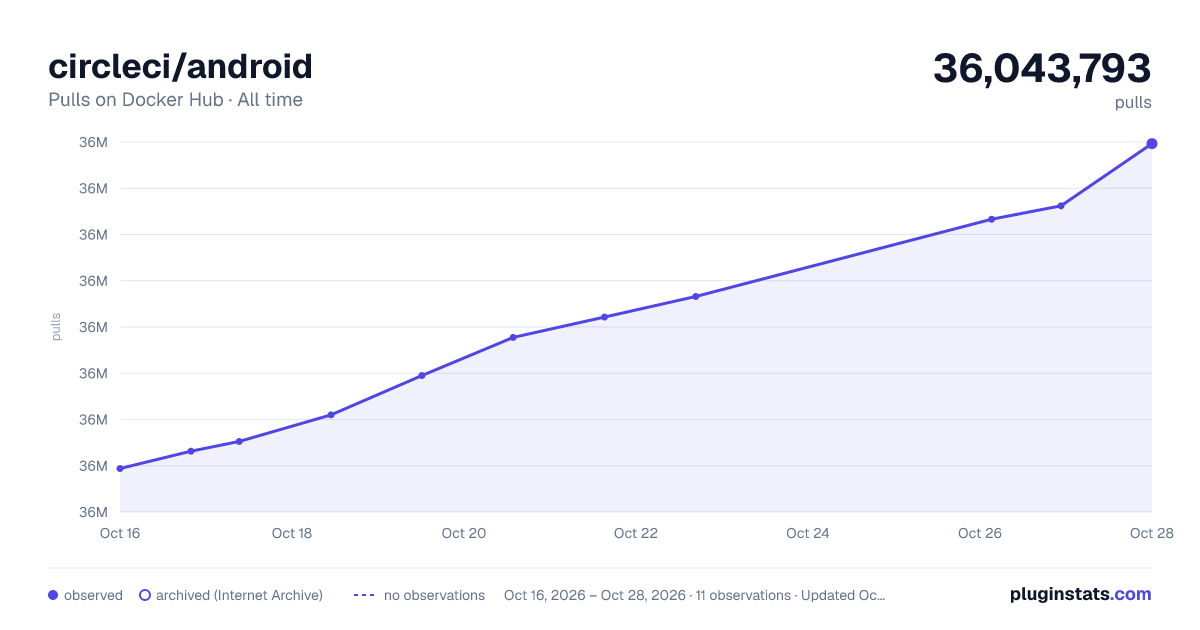
Task: Click the 'no observations' legend label
Action: coord(434,595)
